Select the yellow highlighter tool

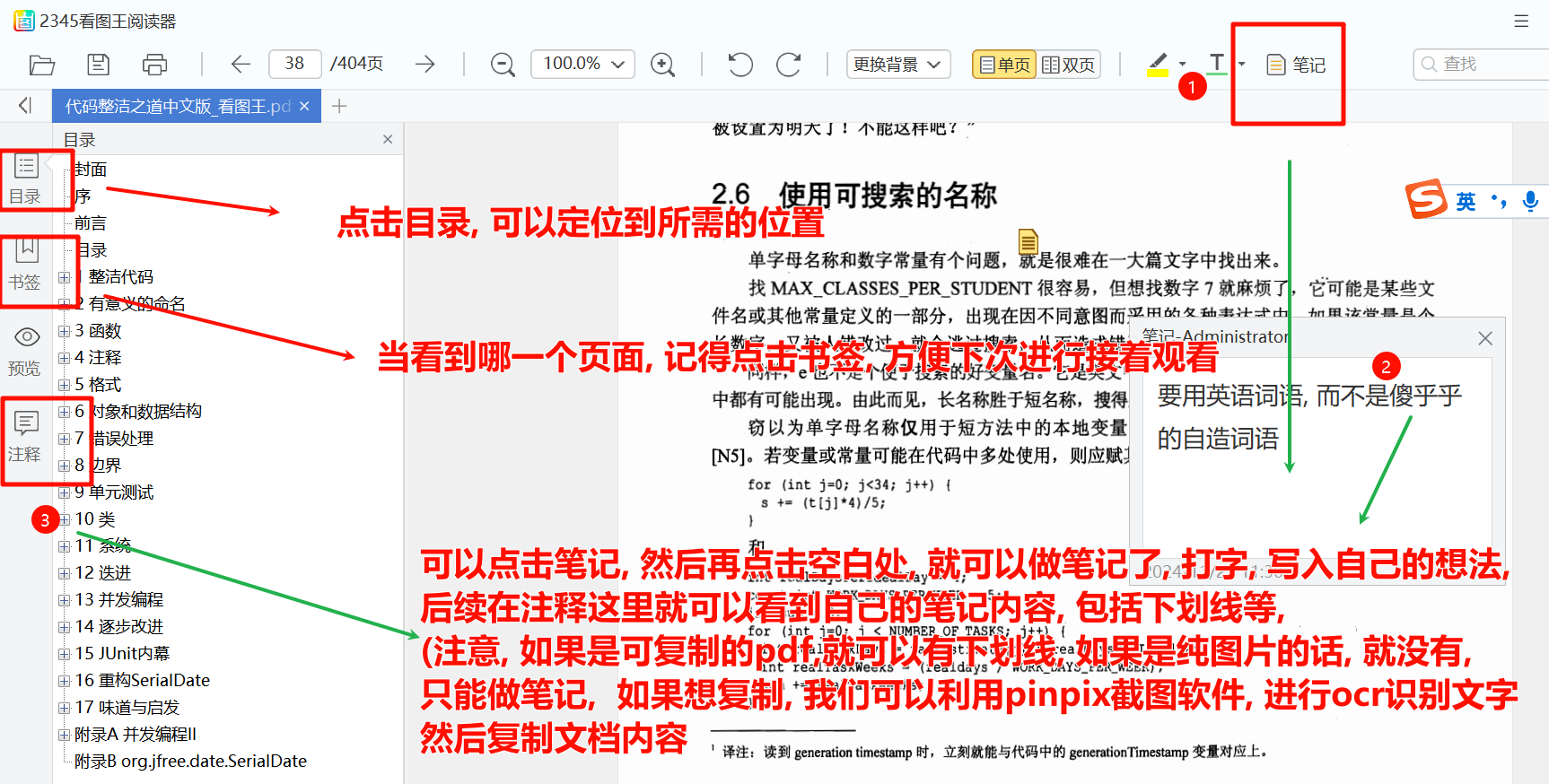(x=1158, y=64)
